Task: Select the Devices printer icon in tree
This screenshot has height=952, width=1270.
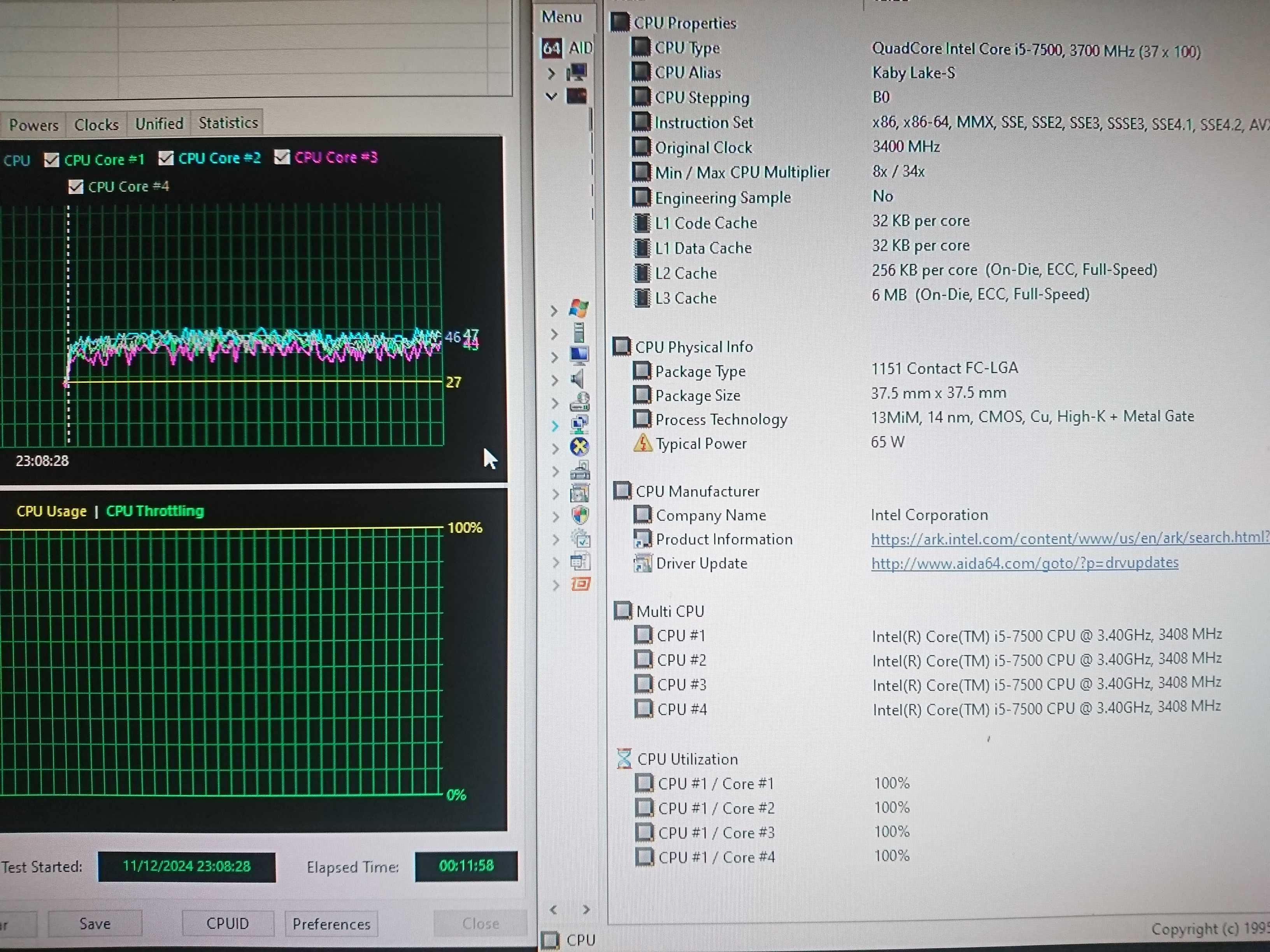Action: pos(580,470)
